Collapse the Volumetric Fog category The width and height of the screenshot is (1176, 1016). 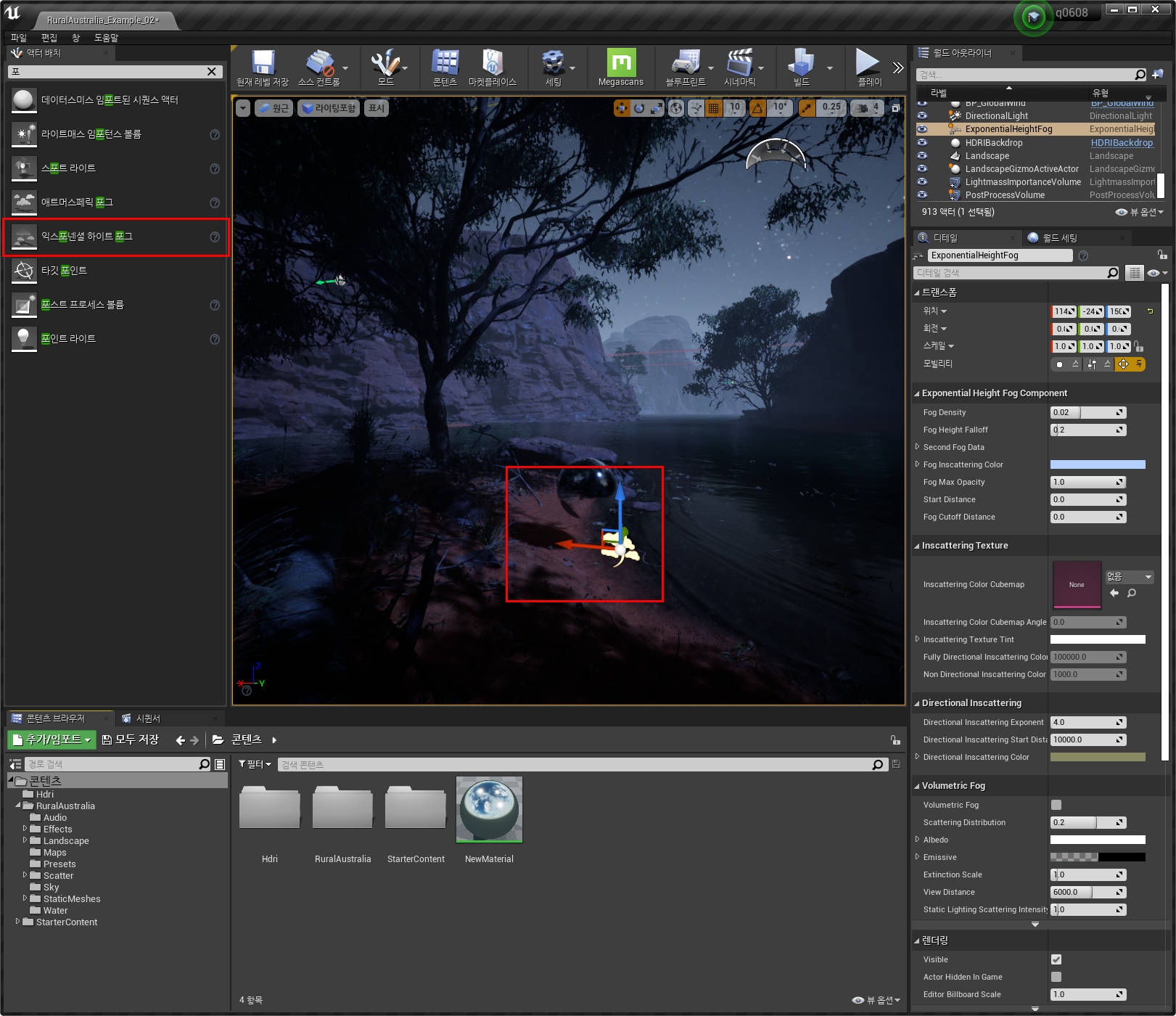point(917,786)
